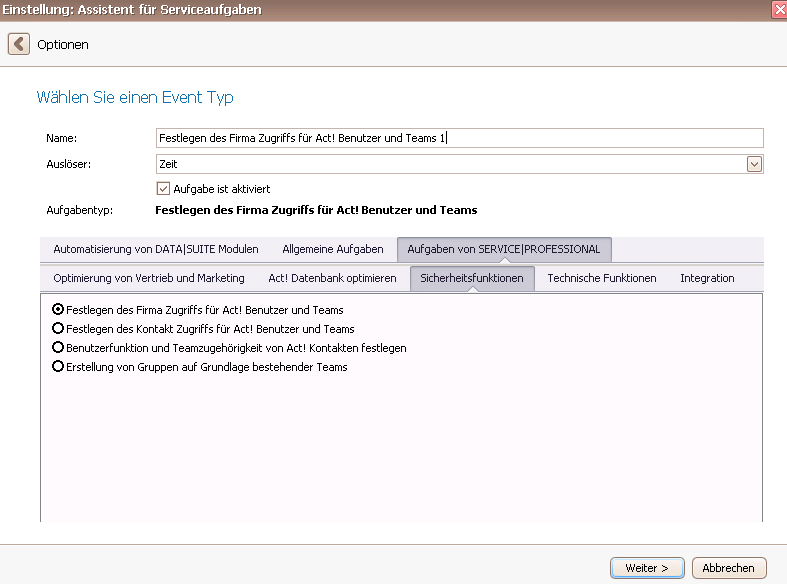The image size is (787, 584).
Task: Switch to the 'Integration' subtab
Action: pos(707,278)
